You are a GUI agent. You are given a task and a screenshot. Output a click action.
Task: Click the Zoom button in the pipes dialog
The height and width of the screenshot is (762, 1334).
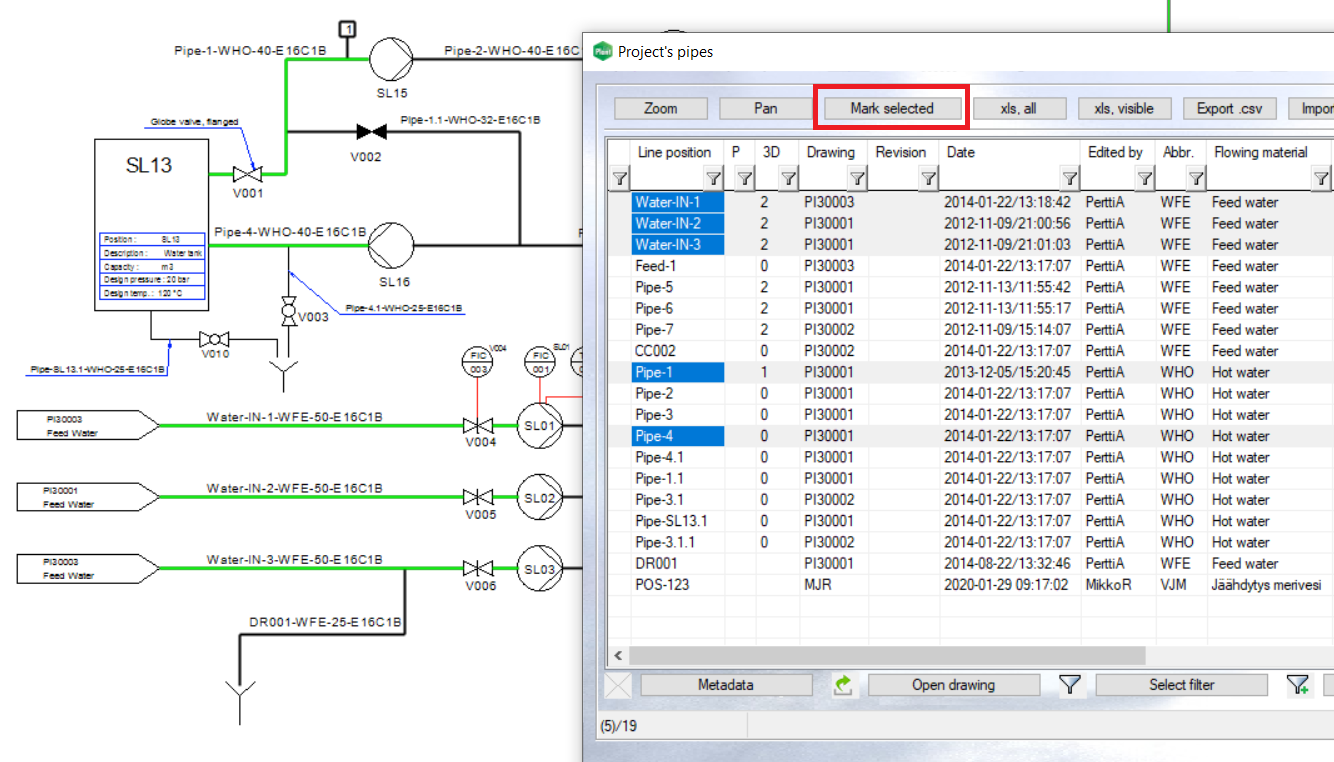tap(660, 108)
